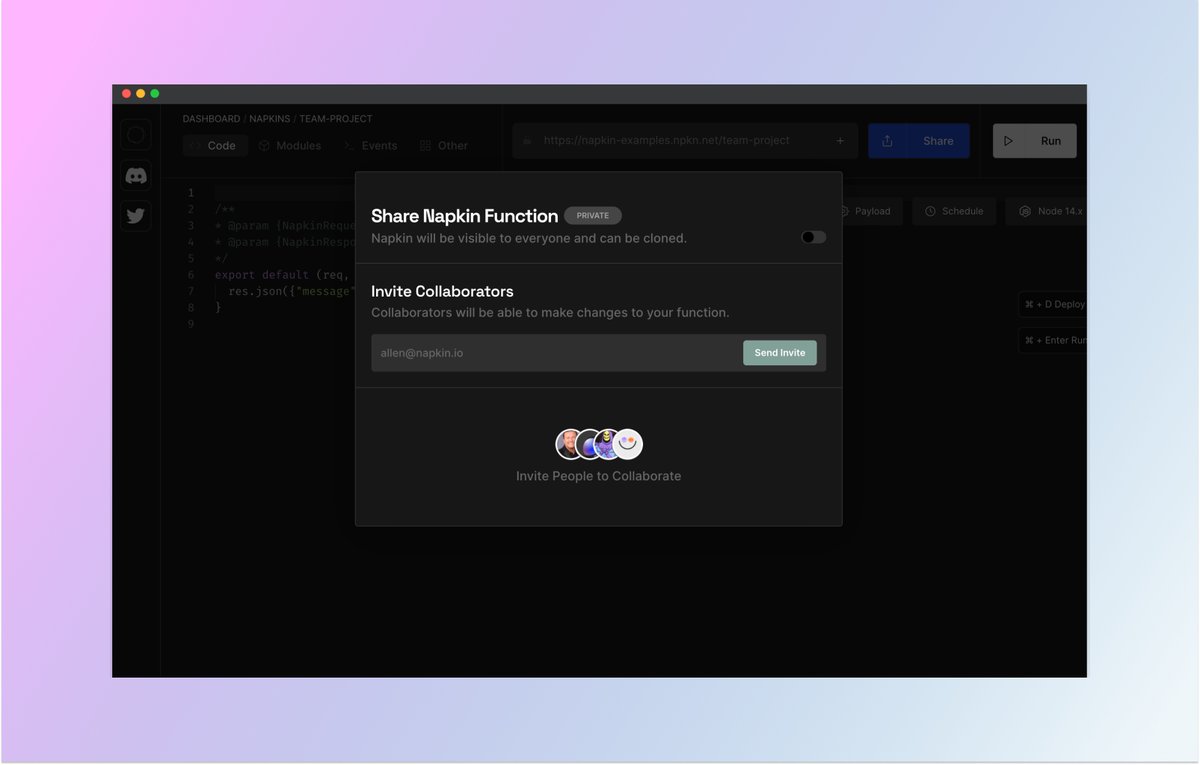Click line number 6 in editor
Screen dimensions: 1200x765
191,275
